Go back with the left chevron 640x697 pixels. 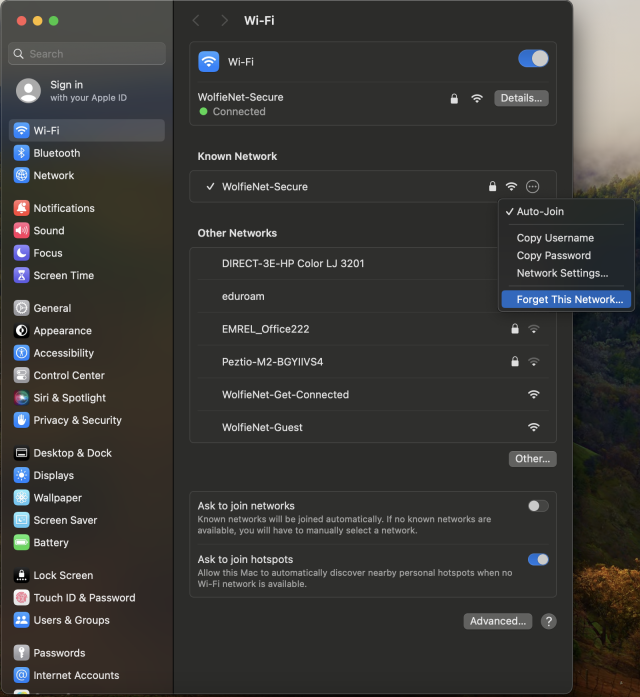(x=196, y=20)
